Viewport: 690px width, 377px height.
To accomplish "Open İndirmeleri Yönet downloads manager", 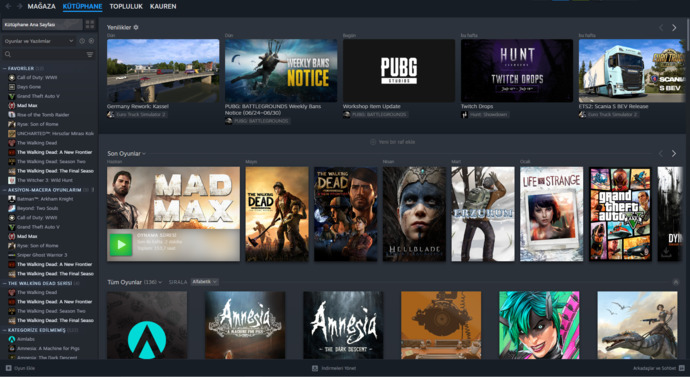I will coord(334,368).
